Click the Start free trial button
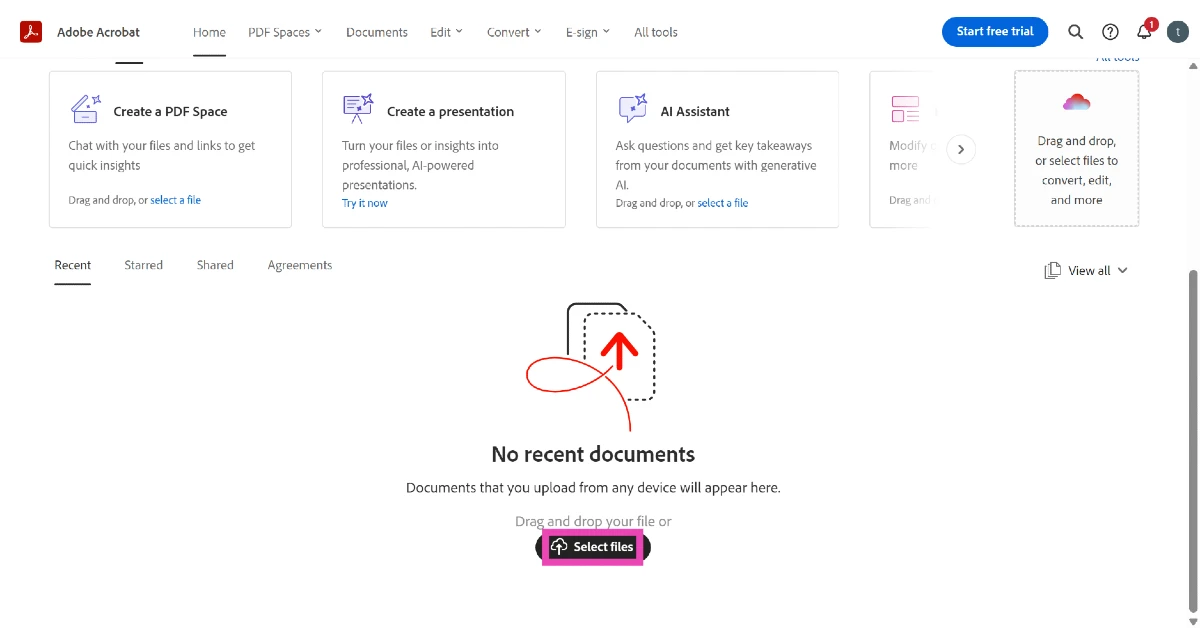The width and height of the screenshot is (1200, 628). [995, 31]
